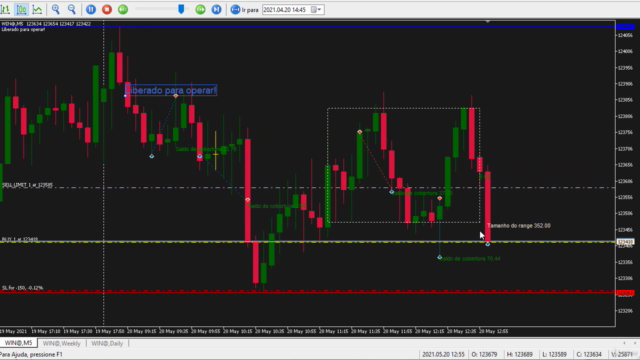Screen dimensions: 640x360
Task: Select candlestick chart mode icon
Action: tap(21, 9)
